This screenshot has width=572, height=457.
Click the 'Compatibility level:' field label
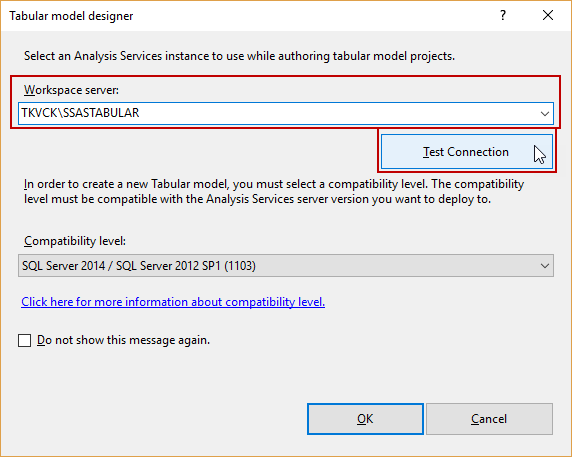[x=75, y=241]
